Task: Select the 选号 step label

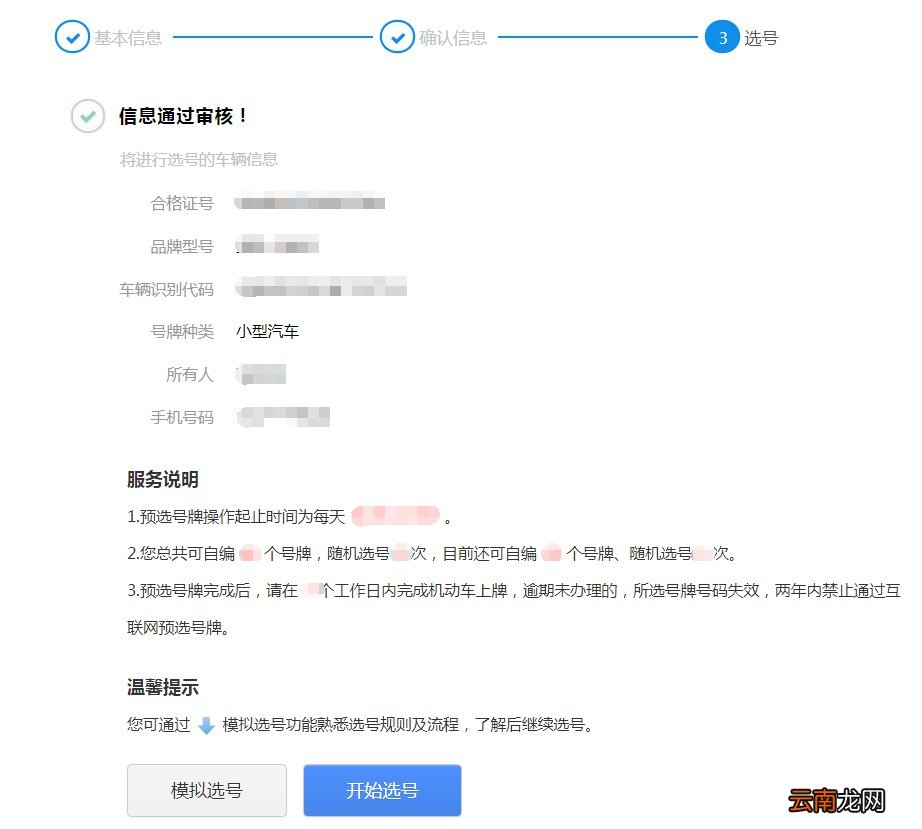Action: (761, 38)
